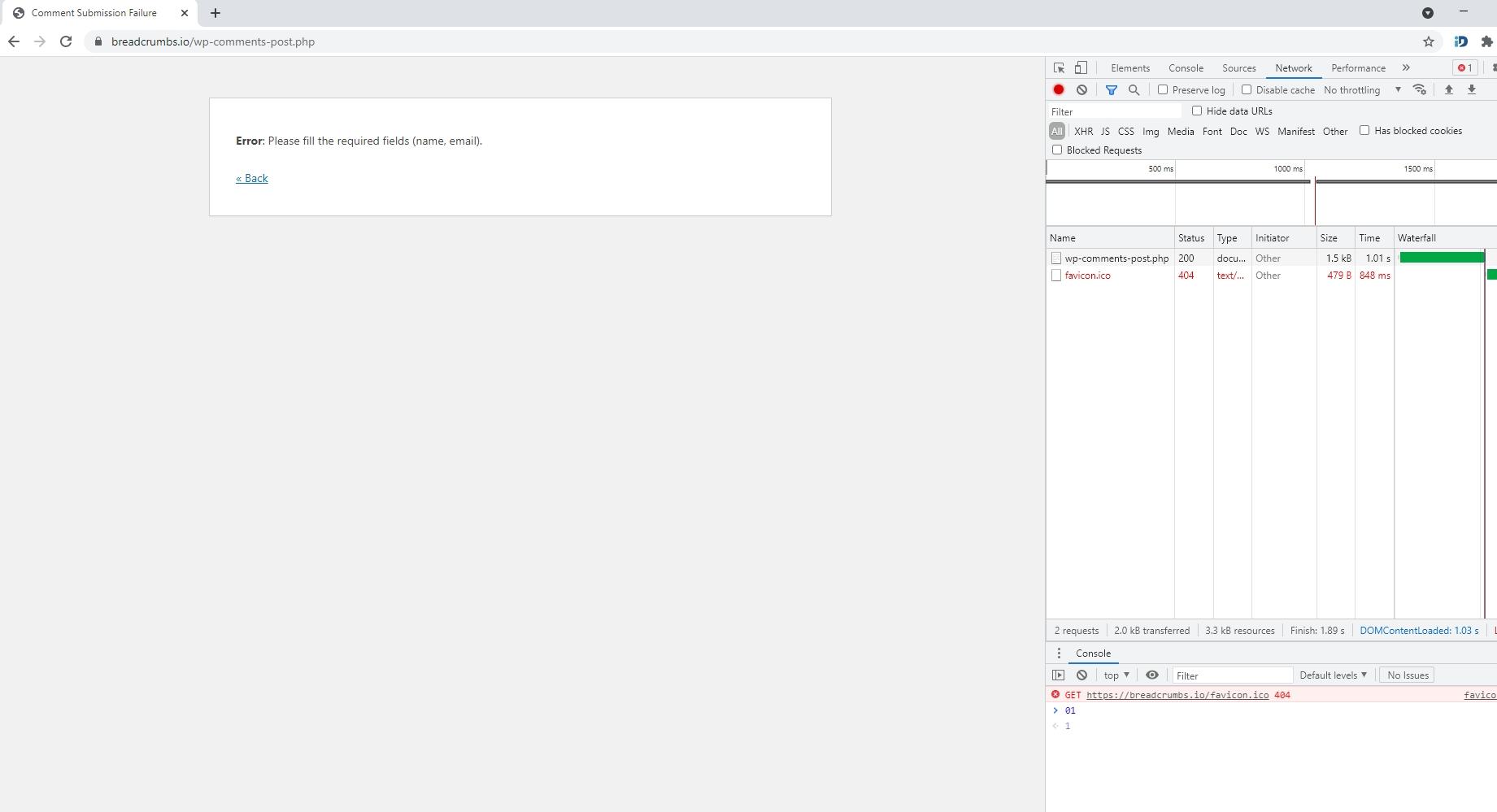Image resolution: width=1497 pixels, height=812 pixels.
Task: Follow the « Back link
Action: [x=252, y=179]
